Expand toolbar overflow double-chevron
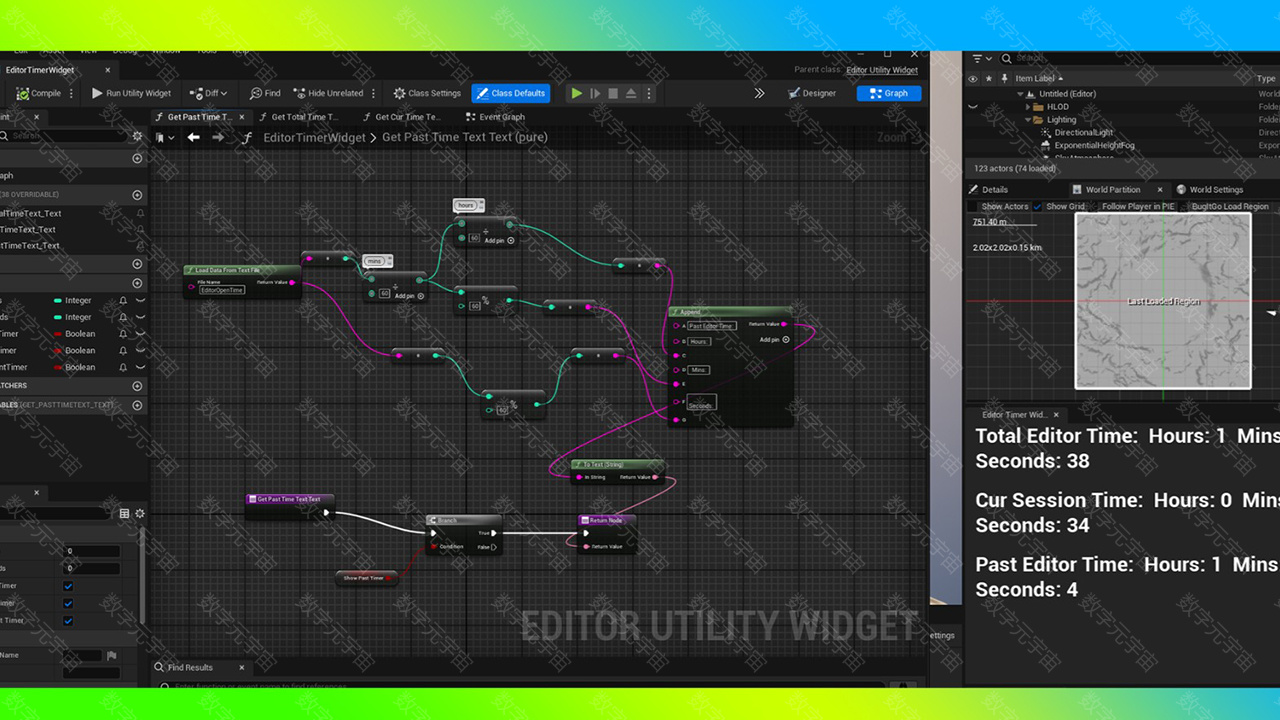The width and height of the screenshot is (1280, 720). pyautogui.click(x=759, y=93)
